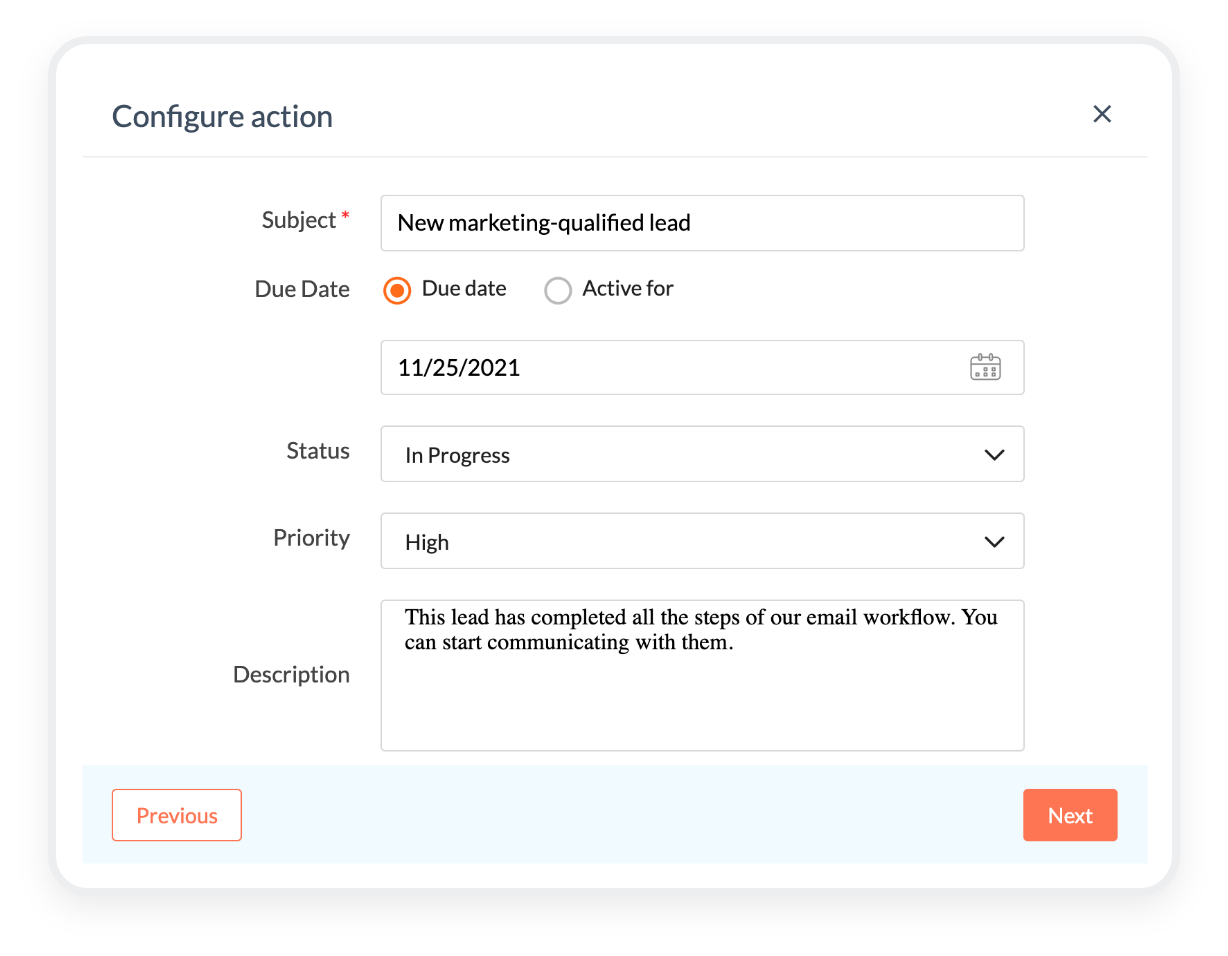Click the Priority dropdown chevron icon
1228x956 pixels.
pyautogui.click(x=995, y=541)
